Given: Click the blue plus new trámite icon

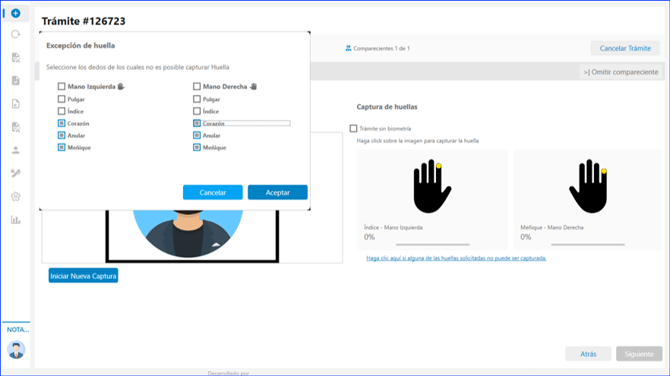Looking at the screenshot, I should pyautogui.click(x=16, y=13).
